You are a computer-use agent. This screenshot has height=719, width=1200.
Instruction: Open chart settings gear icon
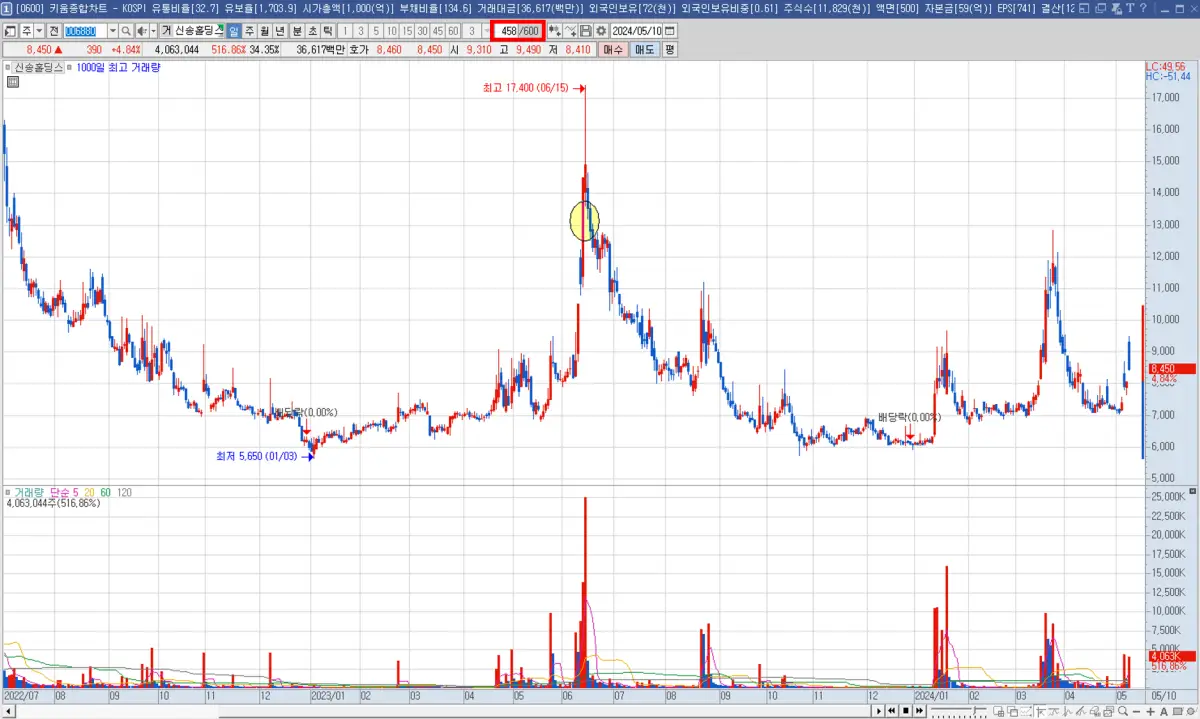pos(601,31)
